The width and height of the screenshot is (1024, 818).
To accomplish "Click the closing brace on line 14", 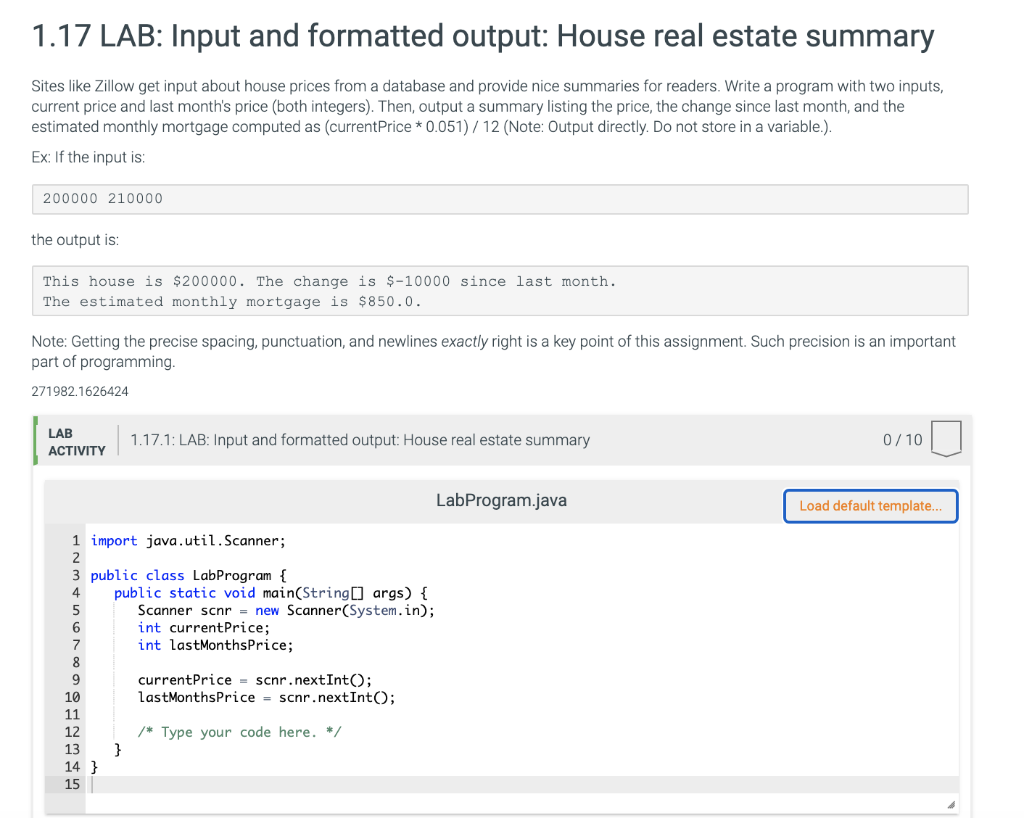I will (93, 766).
